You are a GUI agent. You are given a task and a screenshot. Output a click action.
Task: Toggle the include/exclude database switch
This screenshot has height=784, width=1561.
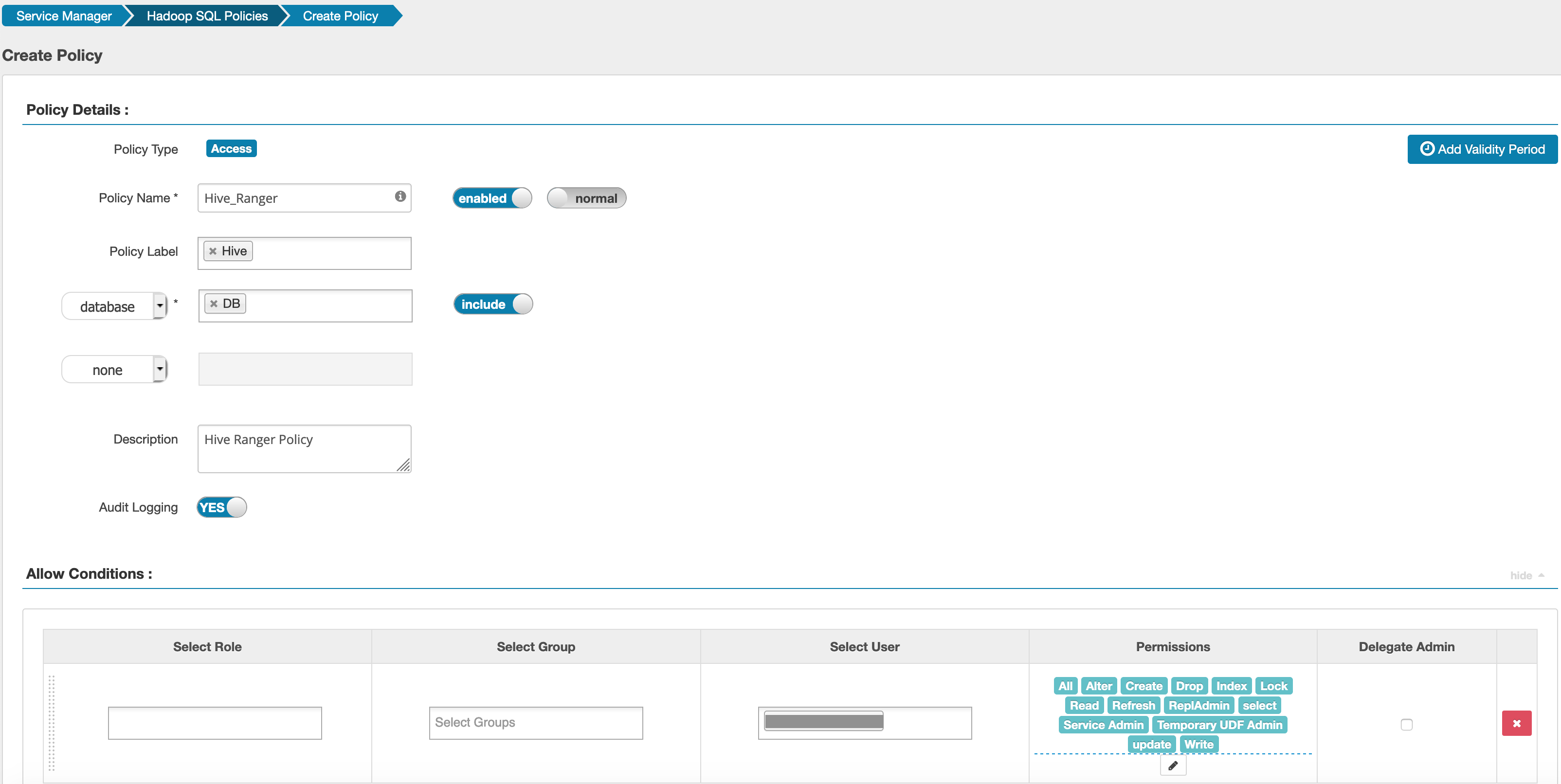pos(492,304)
